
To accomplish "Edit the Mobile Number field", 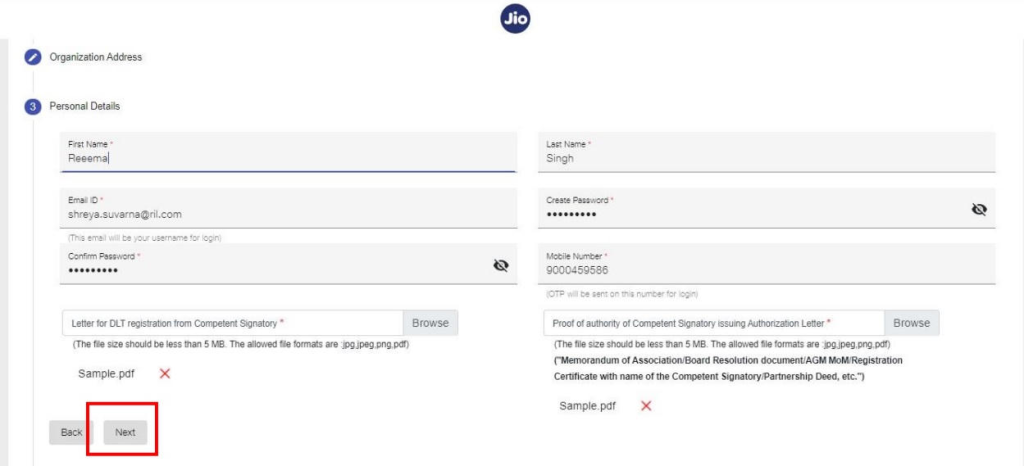I will [767, 264].
